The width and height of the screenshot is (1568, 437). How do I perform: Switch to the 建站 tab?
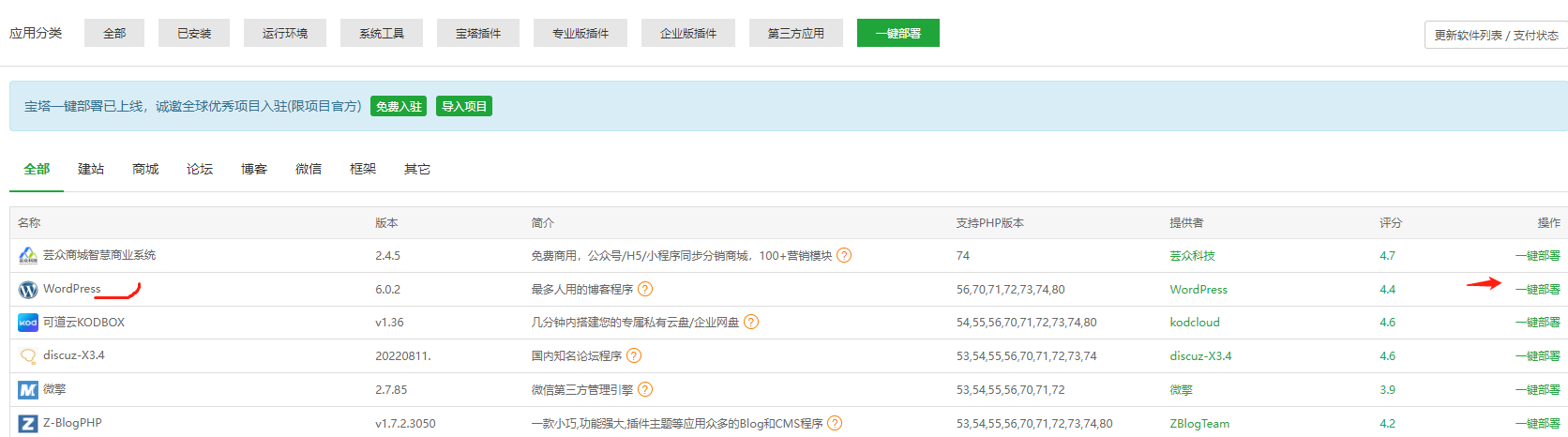pos(91,169)
